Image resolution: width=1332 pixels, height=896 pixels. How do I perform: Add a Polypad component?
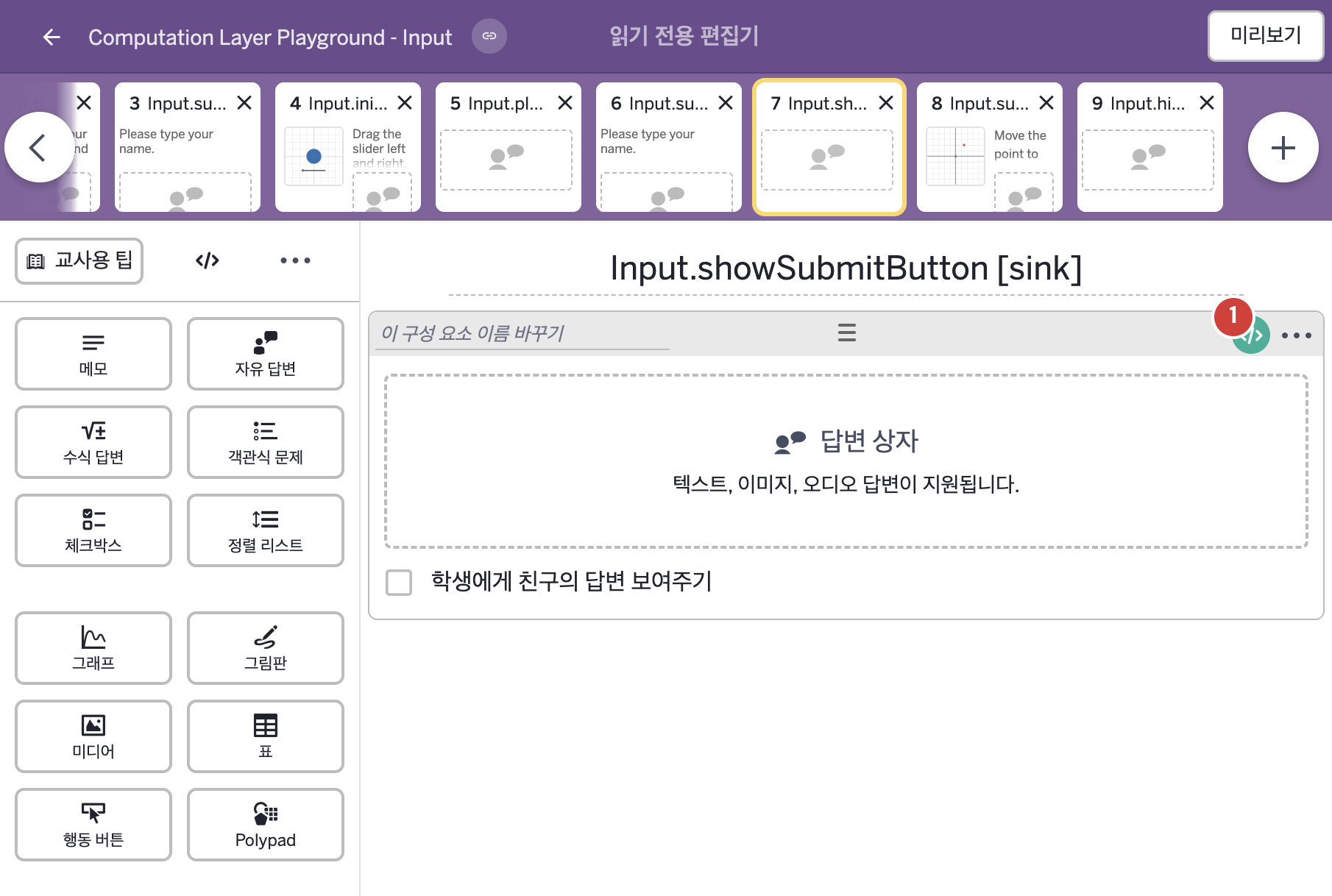point(266,825)
